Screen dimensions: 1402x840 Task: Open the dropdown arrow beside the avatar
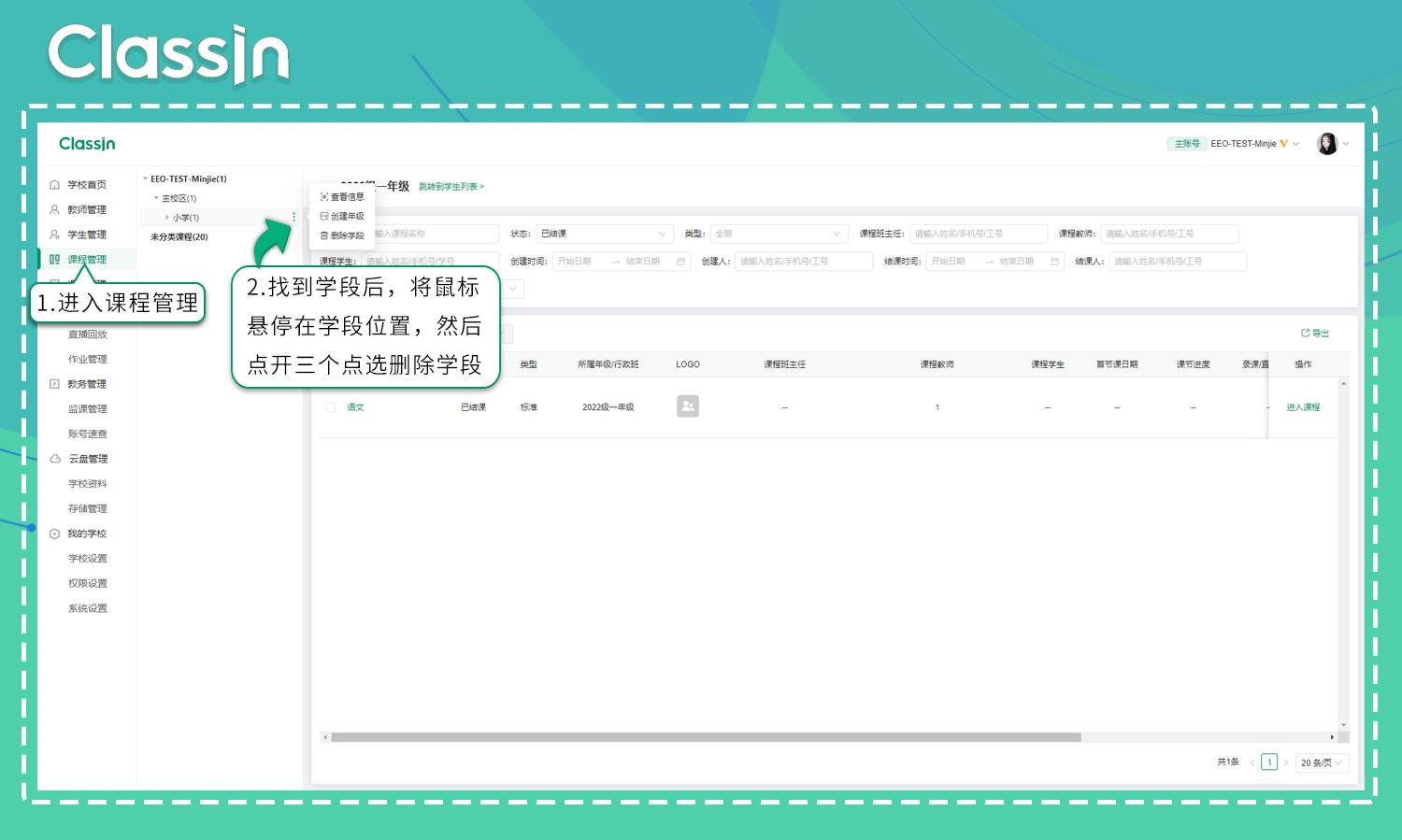pos(1346,144)
